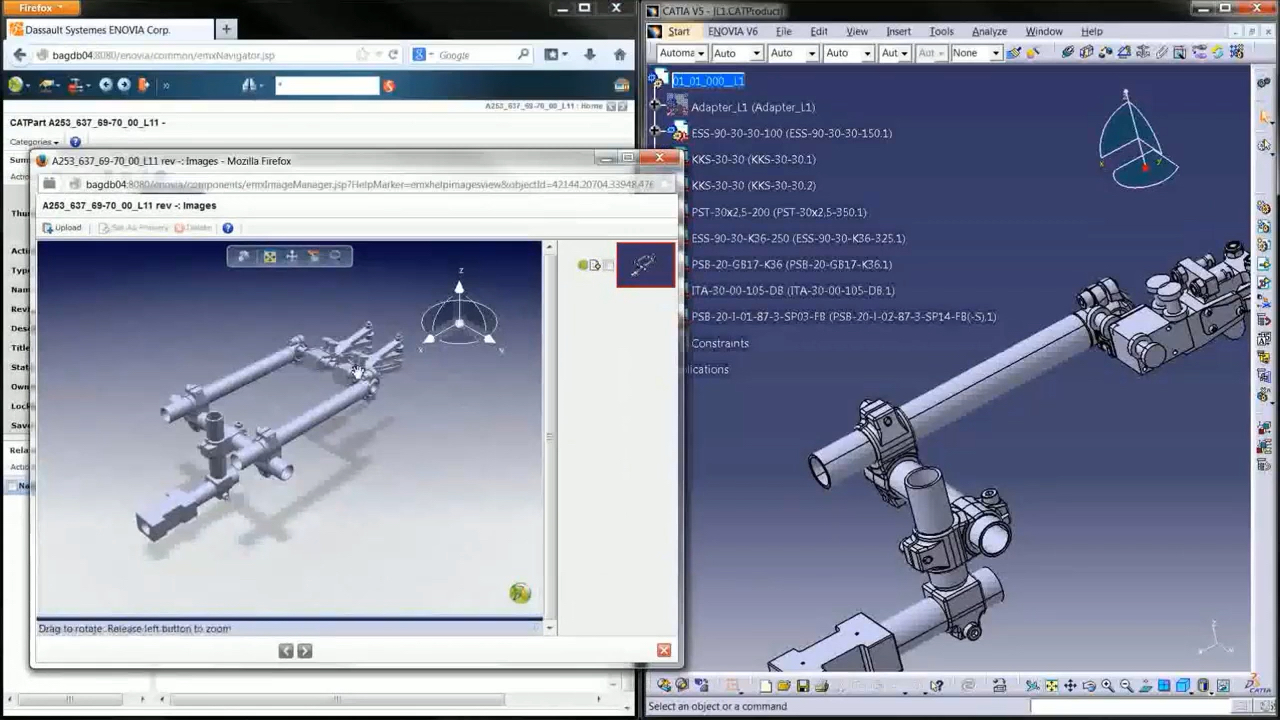Choose the Rotate tool in CATIA bottom toolbar
The image size is (1280, 720).
click(x=1089, y=685)
